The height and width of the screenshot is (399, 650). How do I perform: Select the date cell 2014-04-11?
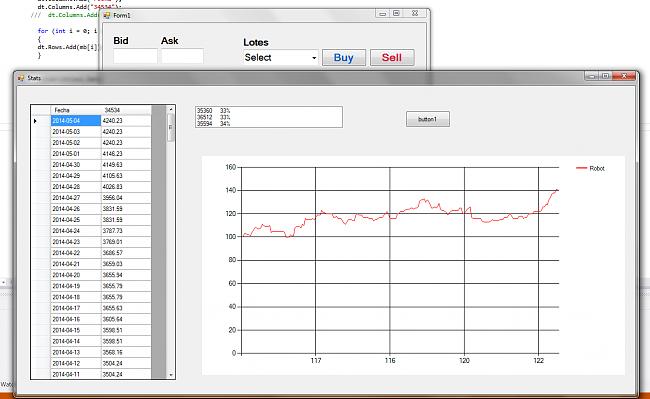75,374
